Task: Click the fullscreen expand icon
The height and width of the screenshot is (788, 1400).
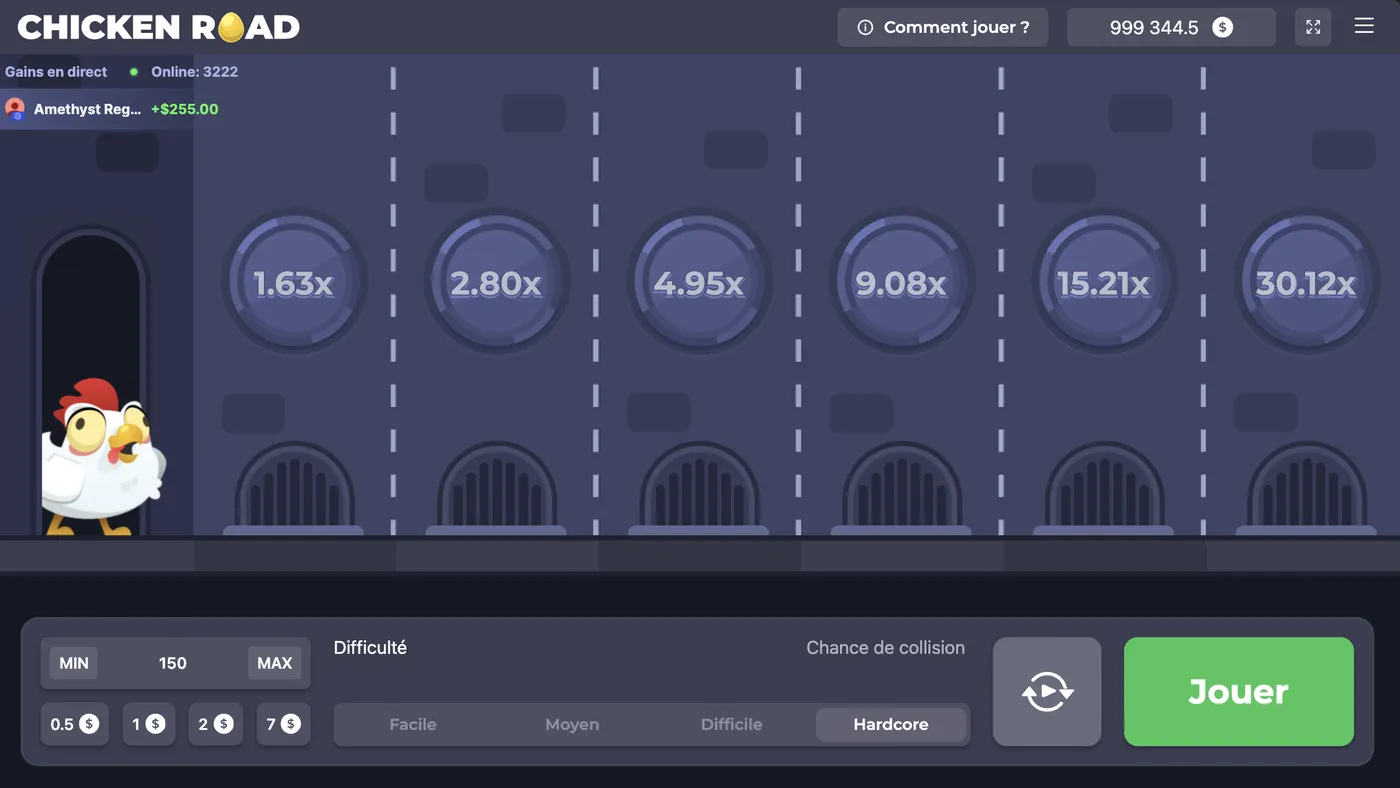Action: [x=1313, y=26]
